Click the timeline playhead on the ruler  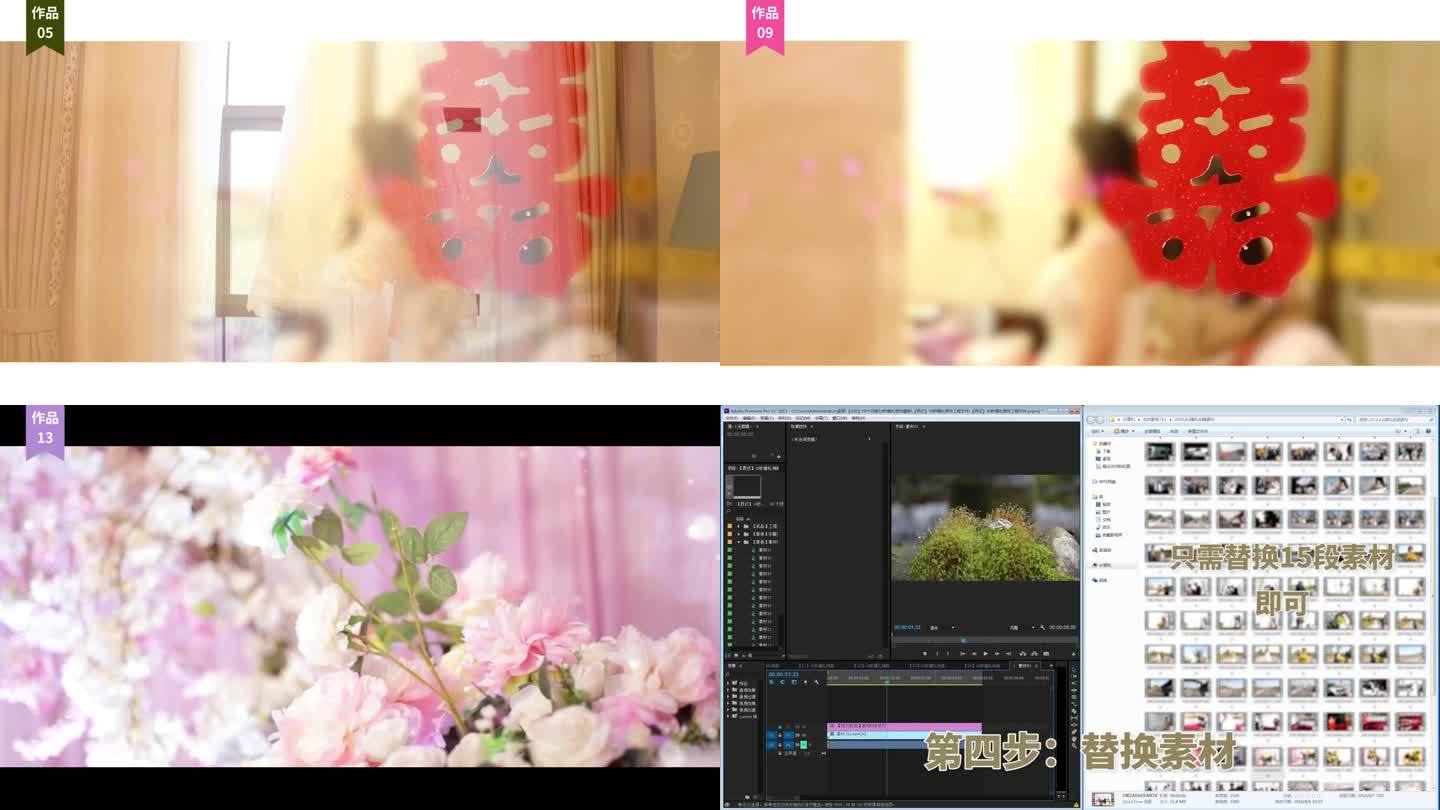click(887, 682)
